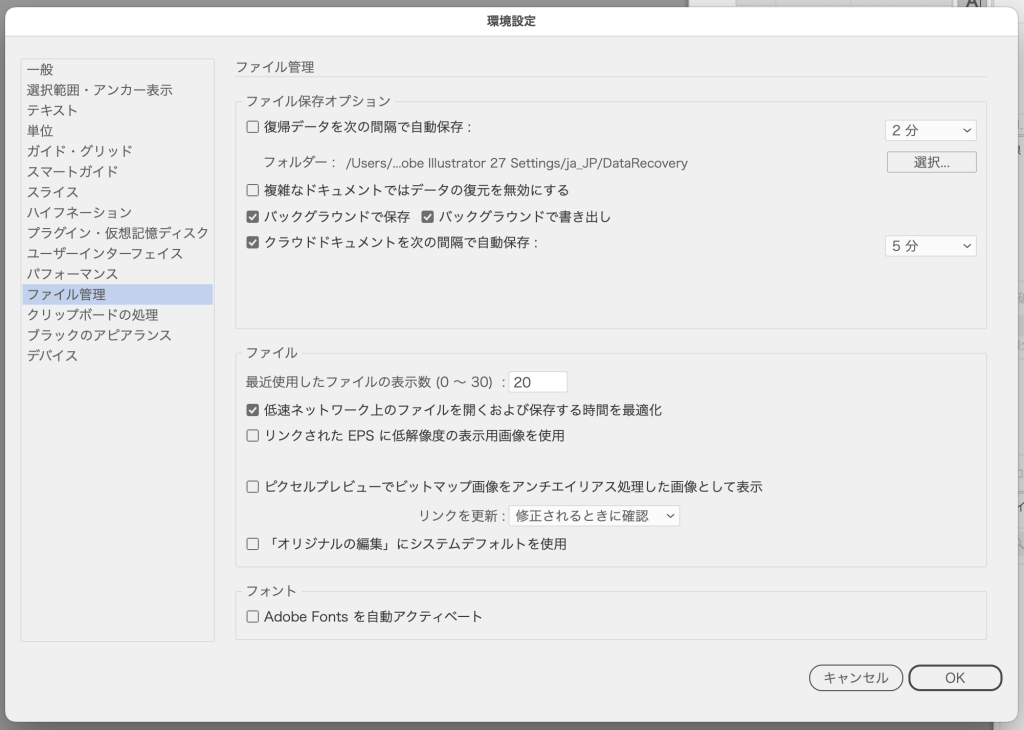This screenshot has width=1024, height=730.
Task: Enable 復帰データを次の間隔で自動保存 checkbox
Action: point(253,128)
